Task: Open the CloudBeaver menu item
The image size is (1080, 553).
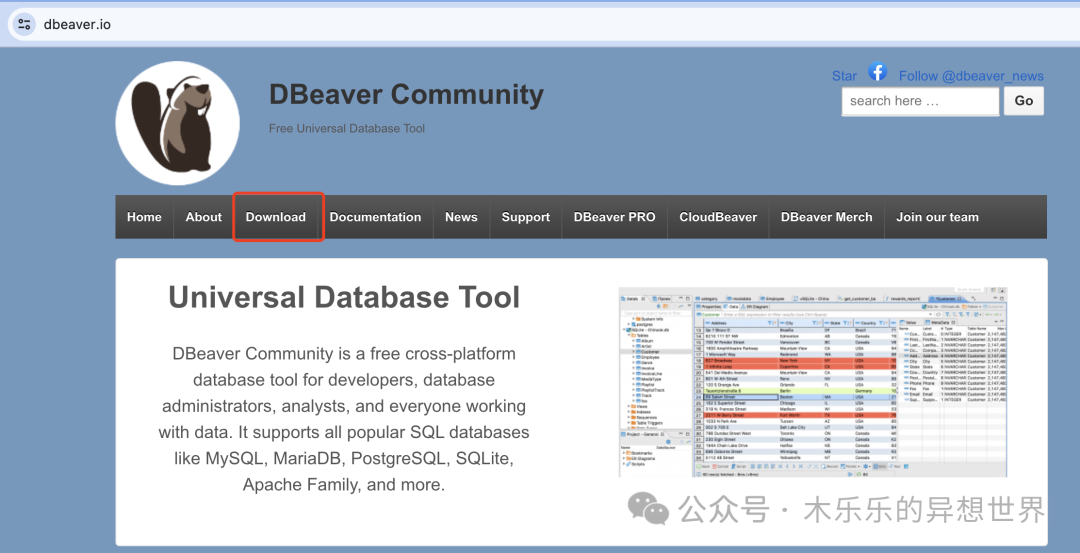Action: (718, 217)
